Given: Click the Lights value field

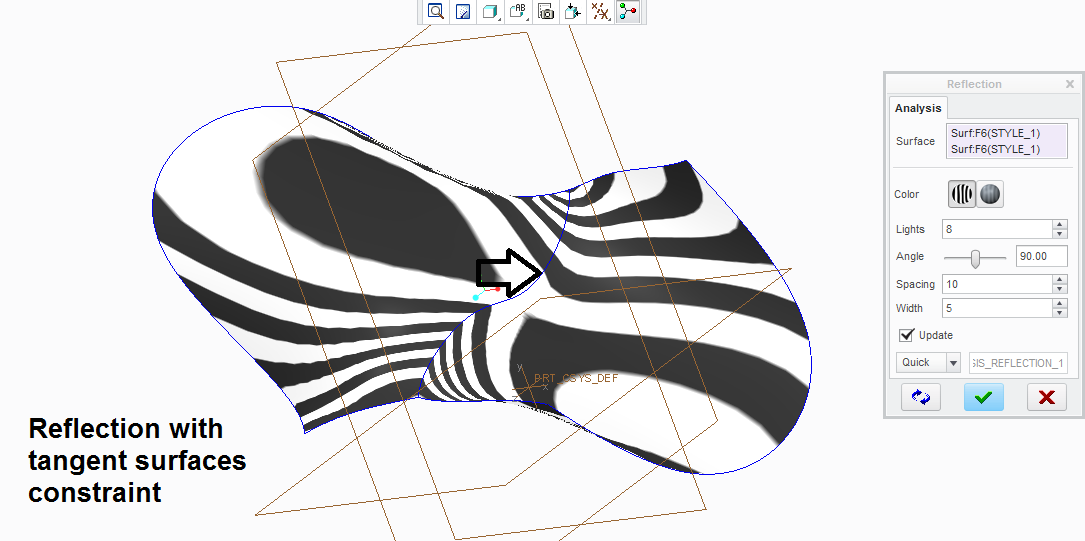Looking at the screenshot, I should point(997,229).
